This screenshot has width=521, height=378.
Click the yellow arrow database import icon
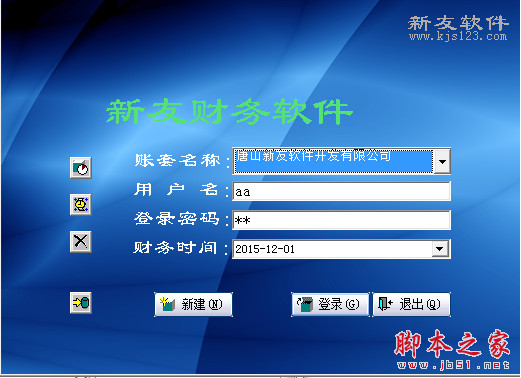tap(81, 303)
